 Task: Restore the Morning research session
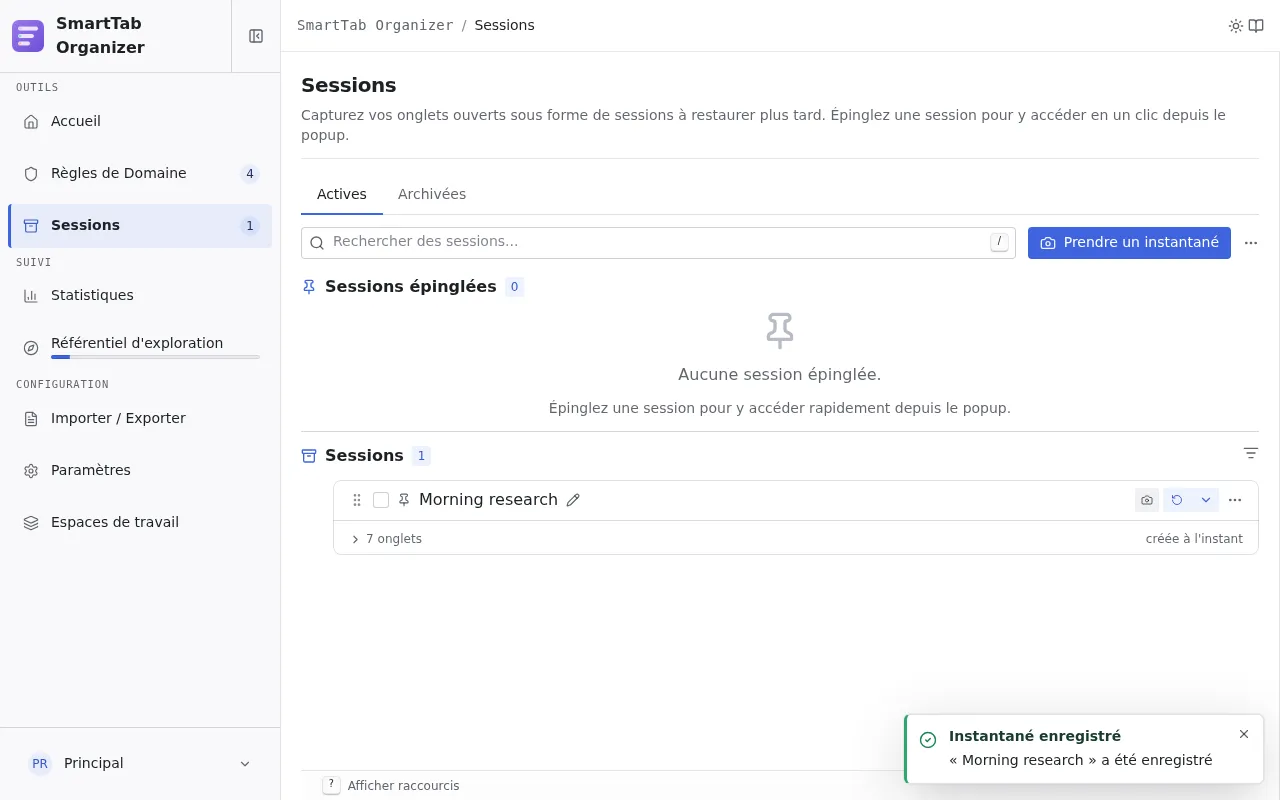(1177, 500)
